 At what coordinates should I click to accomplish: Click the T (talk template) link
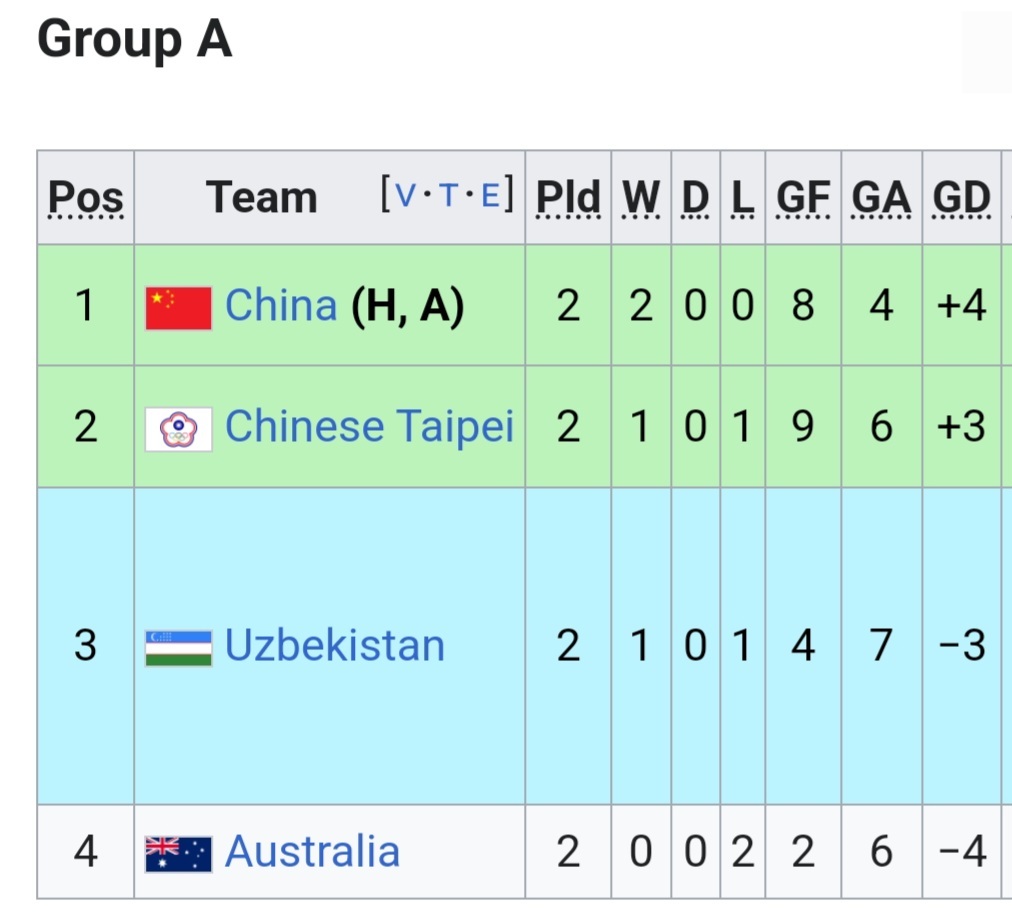point(448,195)
